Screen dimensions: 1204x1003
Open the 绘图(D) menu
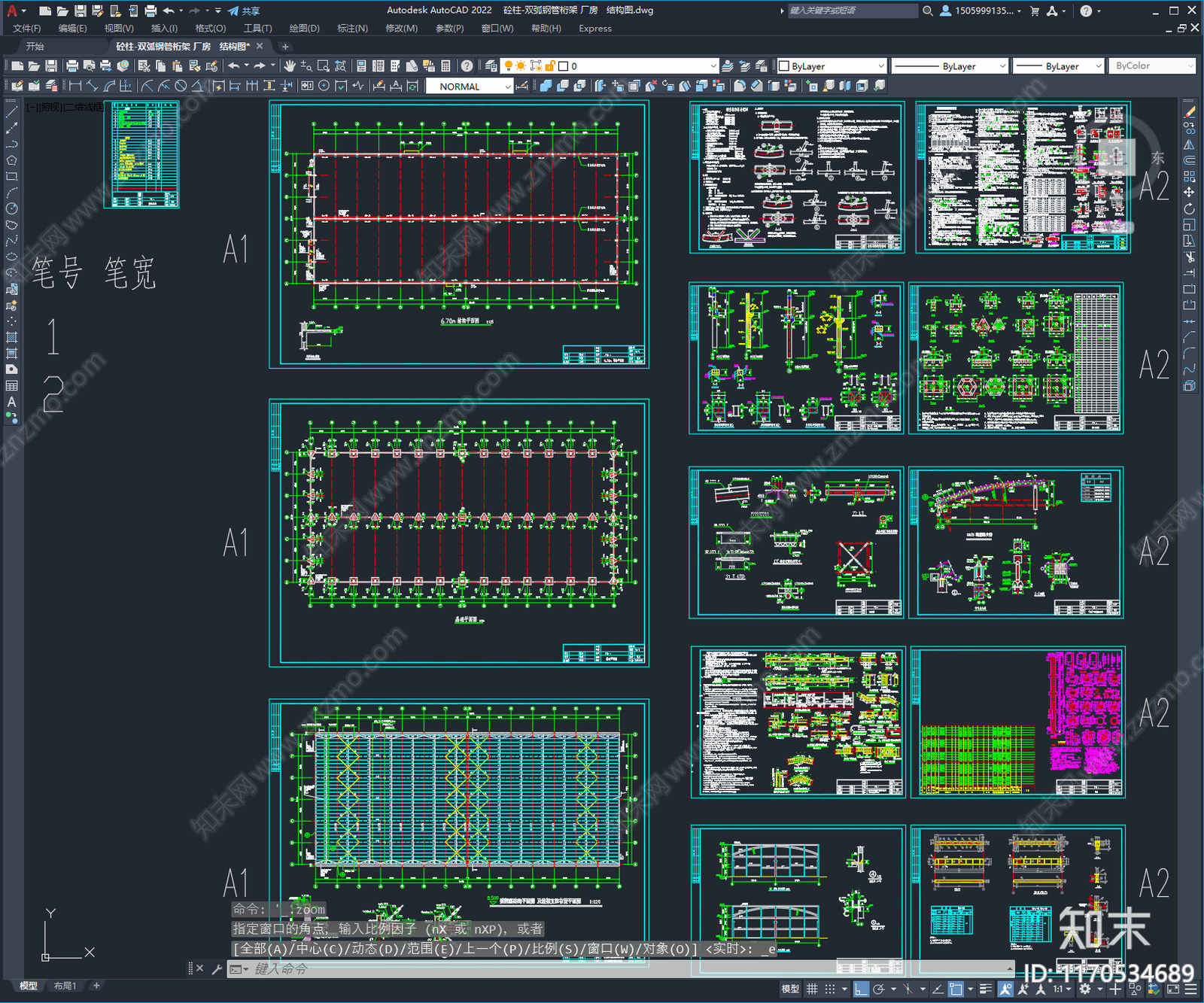[305, 29]
